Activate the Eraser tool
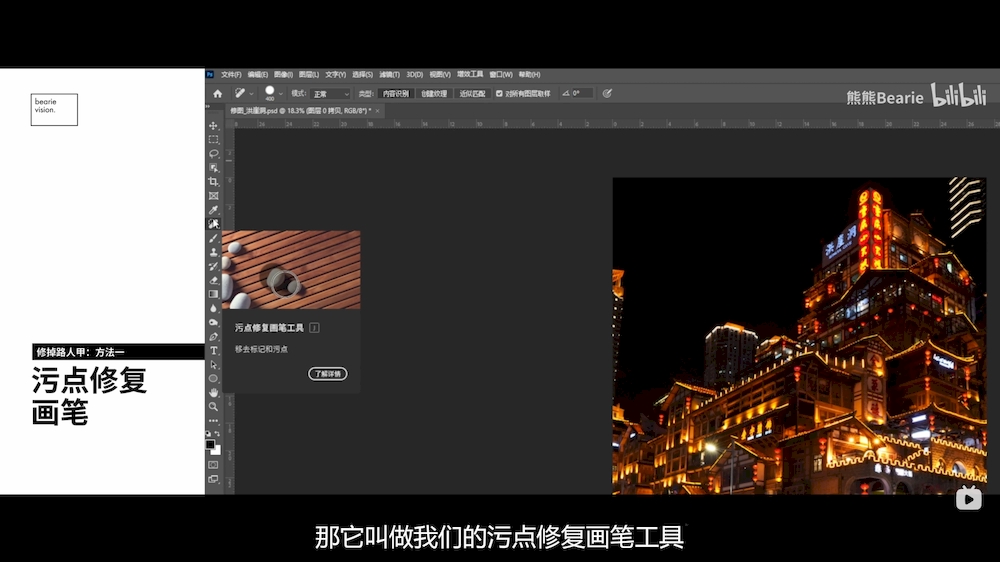Viewport: 1000px width, 562px height. [x=213, y=280]
